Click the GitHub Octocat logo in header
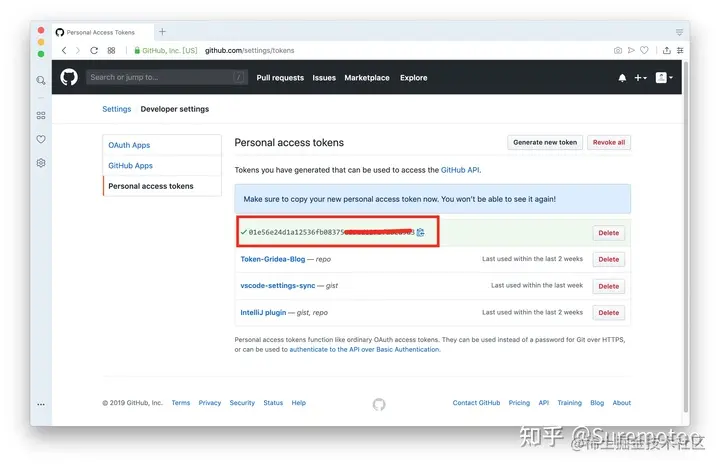Viewport: 720px width, 466px height. (69, 77)
